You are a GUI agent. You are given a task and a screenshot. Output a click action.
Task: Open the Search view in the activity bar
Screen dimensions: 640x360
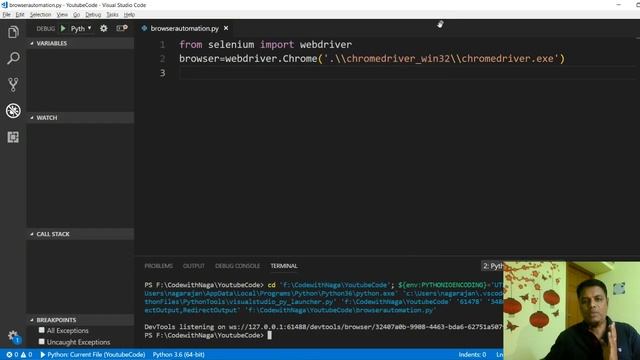pyautogui.click(x=13, y=58)
